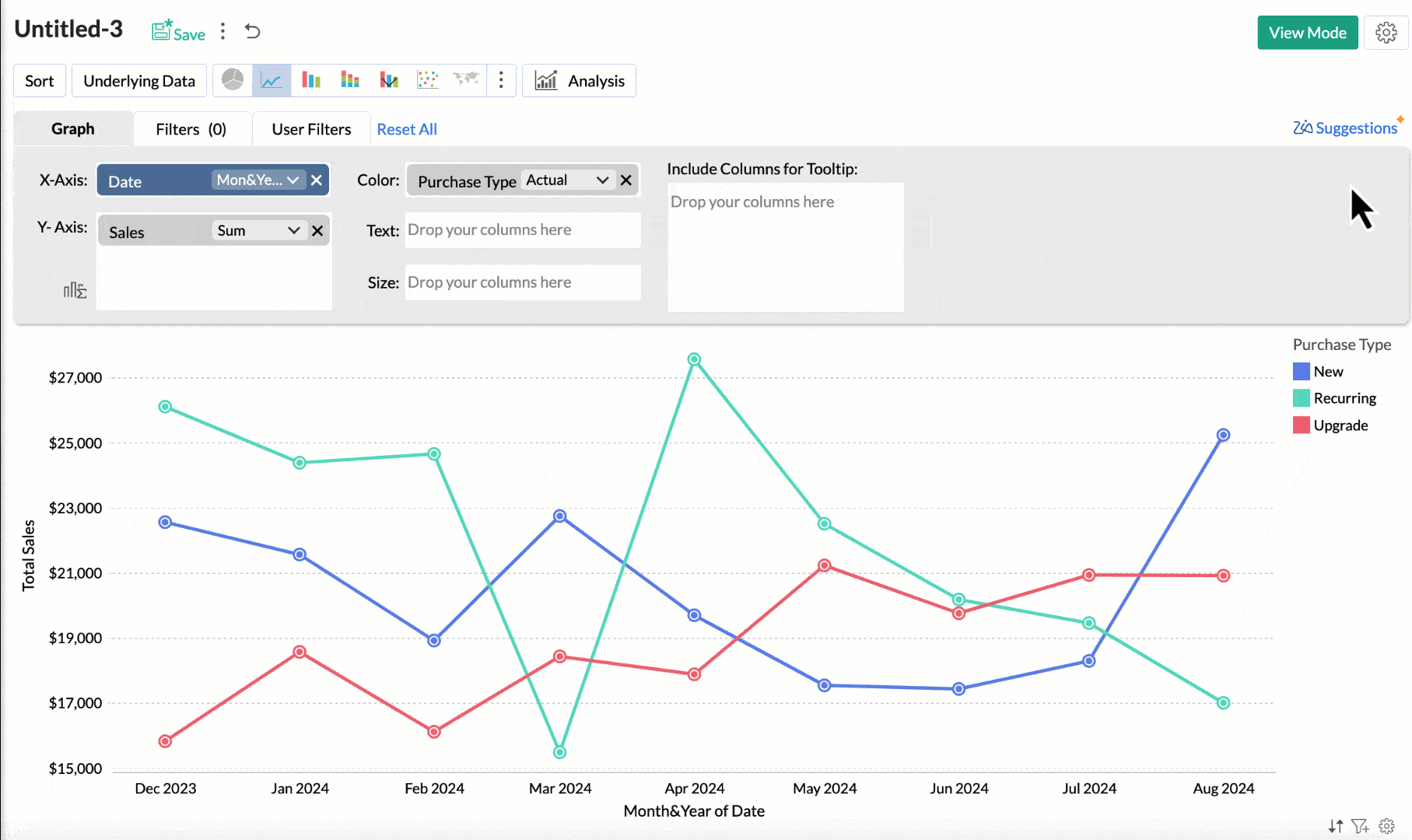Select the map chart icon
This screenshot has height=840, width=1412.
tap(466, 80)
